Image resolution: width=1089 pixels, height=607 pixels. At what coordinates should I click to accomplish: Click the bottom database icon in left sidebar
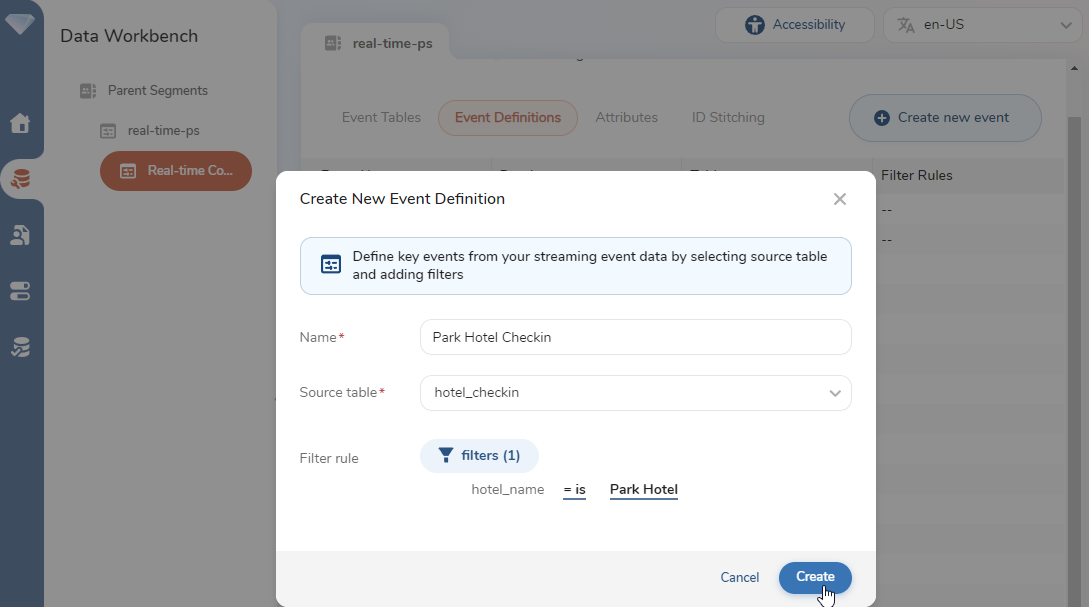[x=20, y=347]
